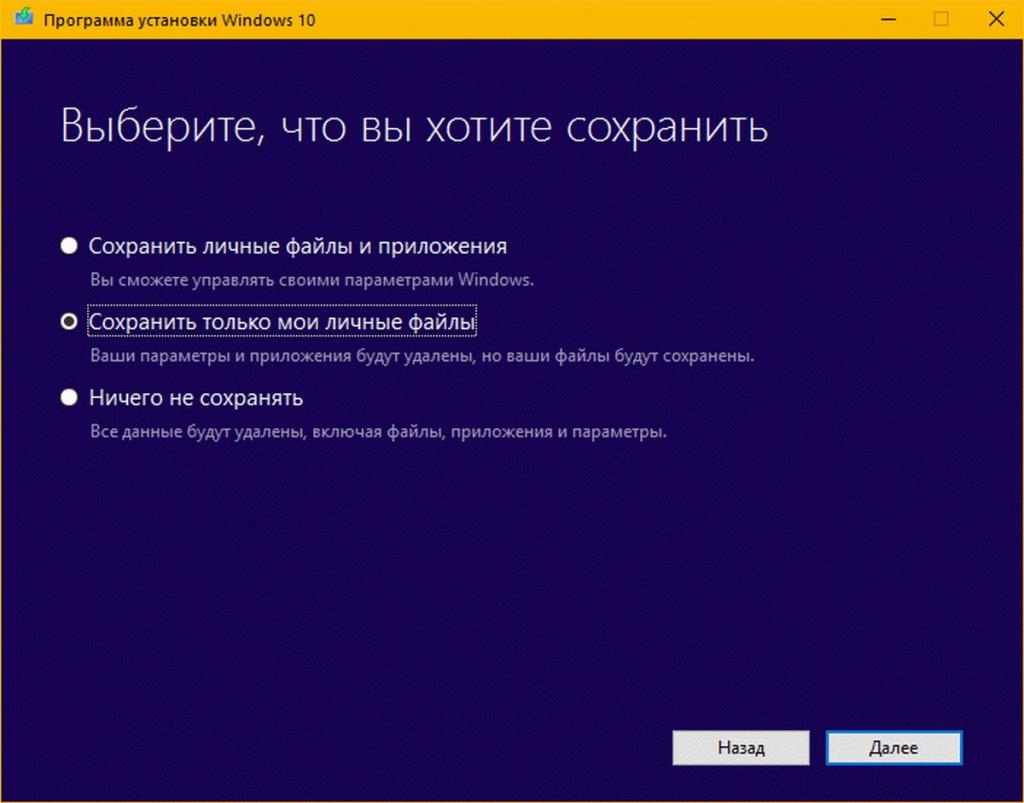Click description 'Все данные будут удалены, включая файлы'

tap(268, 432)
